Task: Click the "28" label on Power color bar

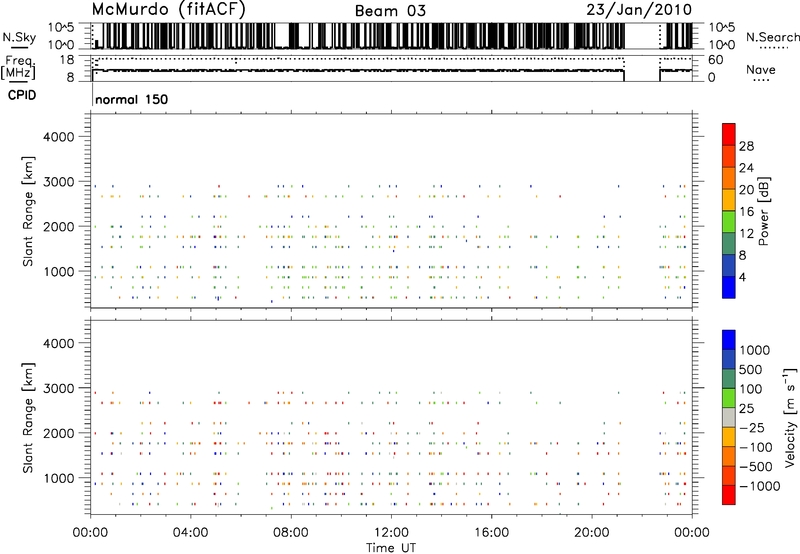Action: pyautogui.click(x=746, y=146)
